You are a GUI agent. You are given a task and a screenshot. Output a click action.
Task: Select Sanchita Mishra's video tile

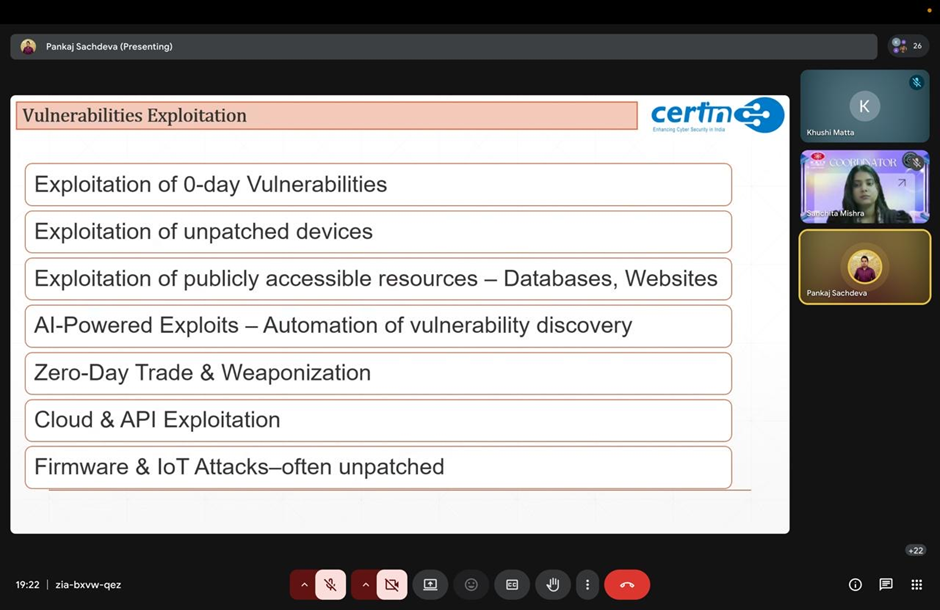click(x=864, y=186)
